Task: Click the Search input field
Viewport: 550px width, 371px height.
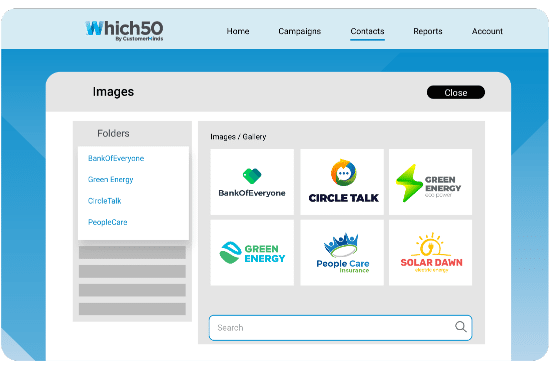Action: point(340,328)
